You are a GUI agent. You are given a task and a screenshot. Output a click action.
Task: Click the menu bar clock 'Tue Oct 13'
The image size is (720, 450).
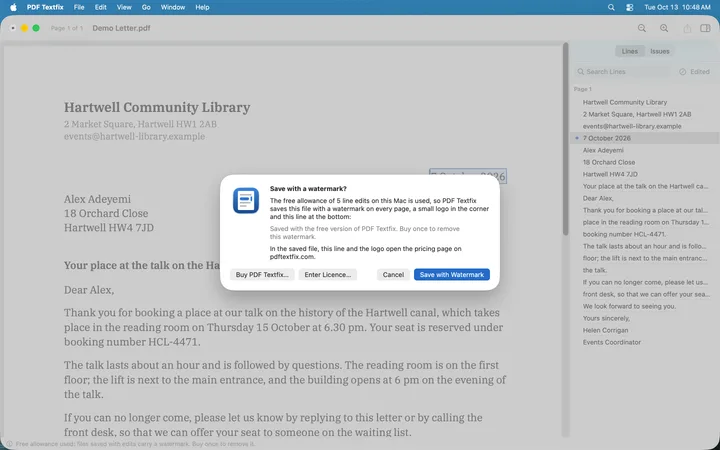677,7
